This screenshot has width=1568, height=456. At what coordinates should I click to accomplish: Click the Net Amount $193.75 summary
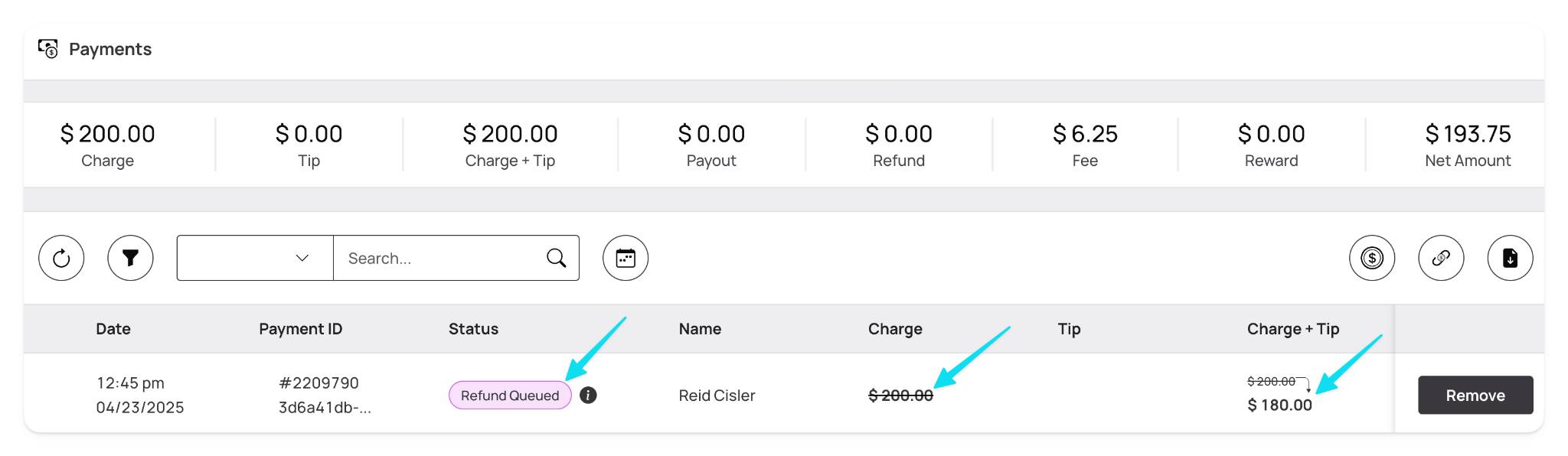tap(1468, 145)
